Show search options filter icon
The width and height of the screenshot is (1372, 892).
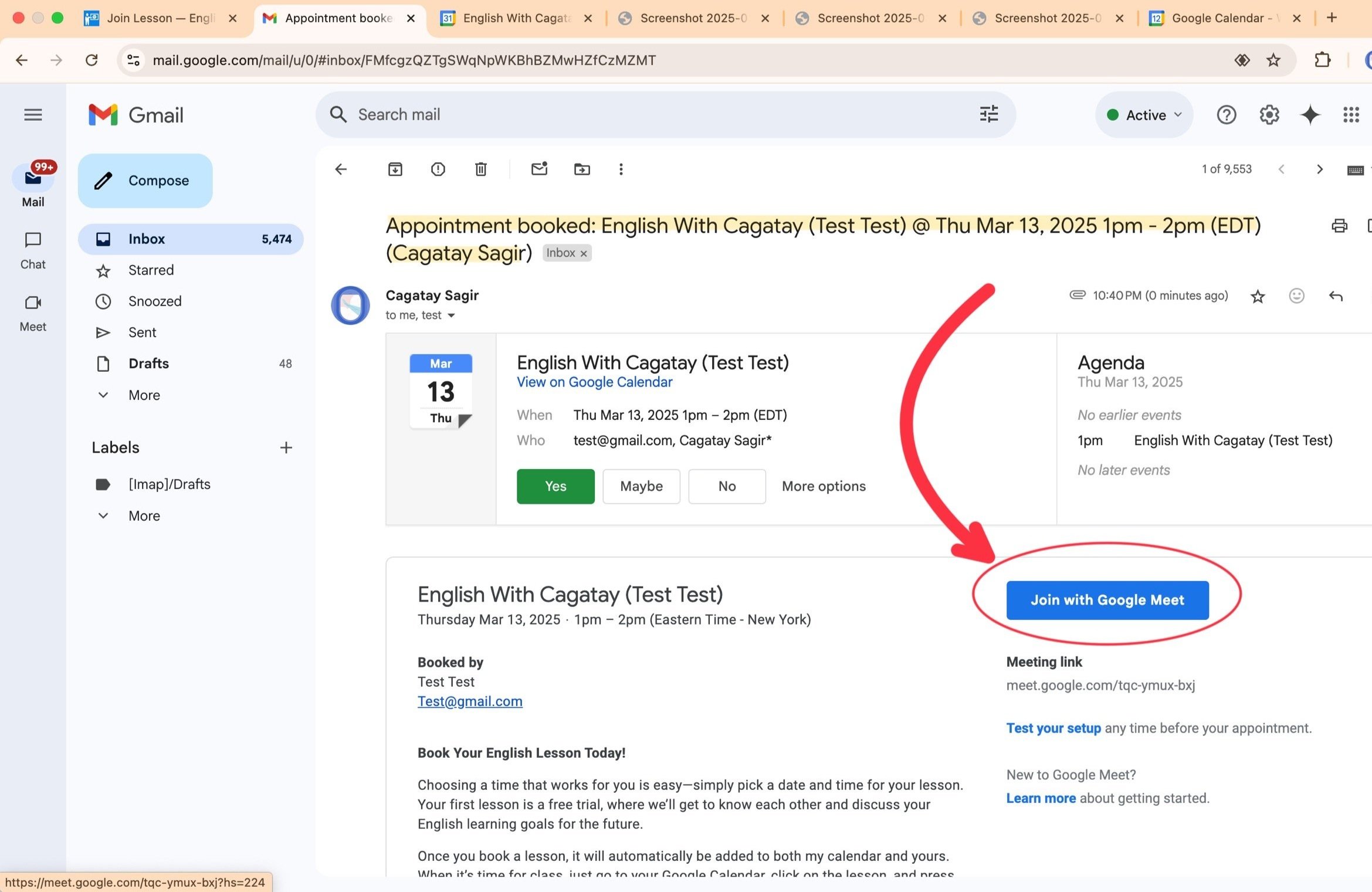pyautogui.click(x=989, y=114)
